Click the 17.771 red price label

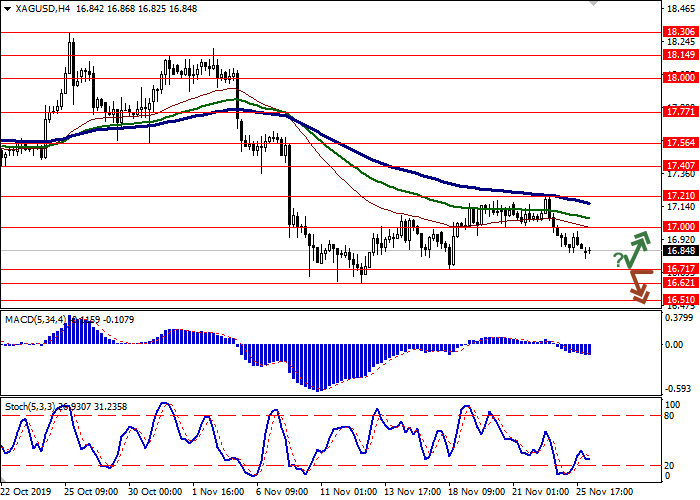(x=680, y=112)
